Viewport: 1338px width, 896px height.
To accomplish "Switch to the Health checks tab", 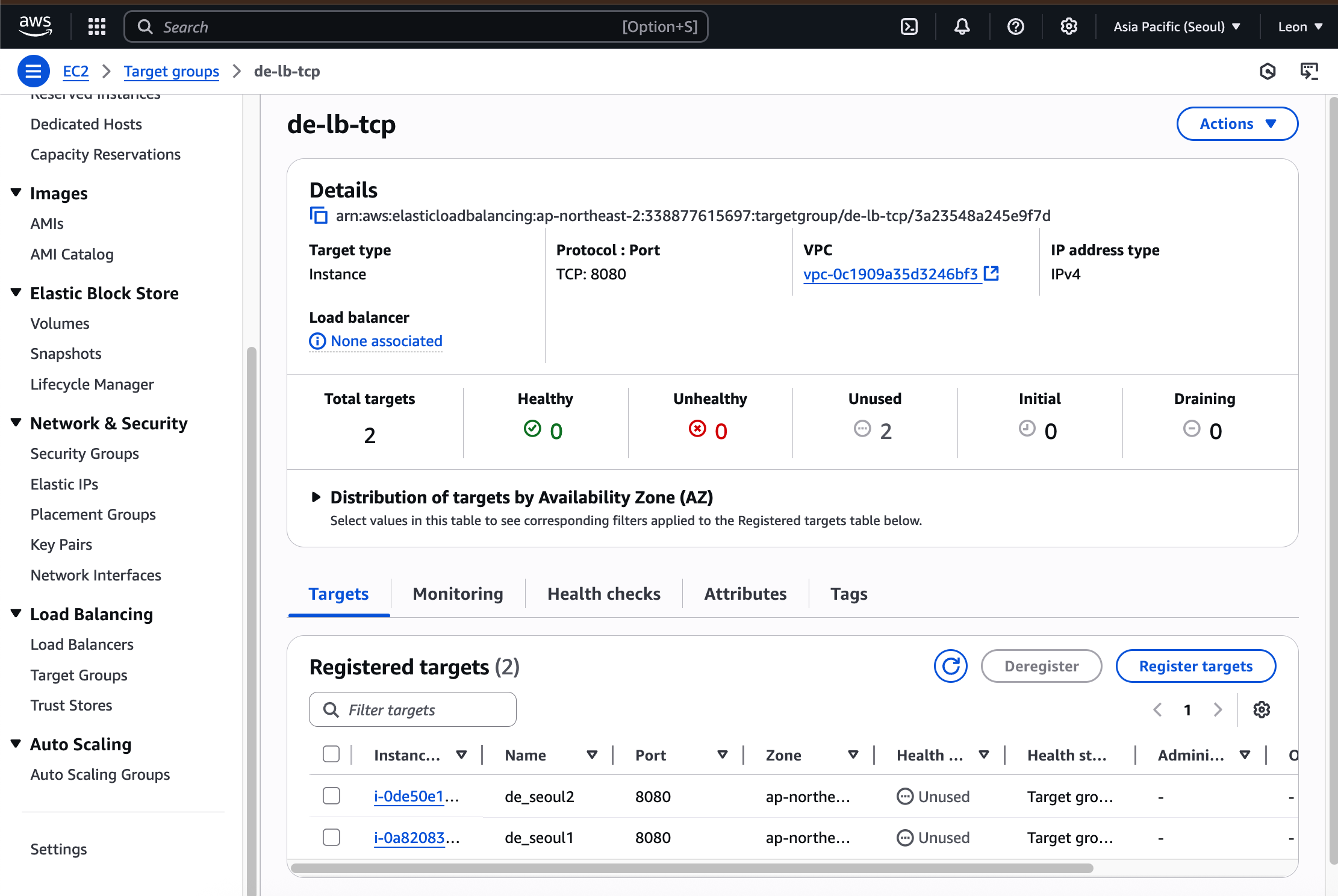I will coord(603,594).
